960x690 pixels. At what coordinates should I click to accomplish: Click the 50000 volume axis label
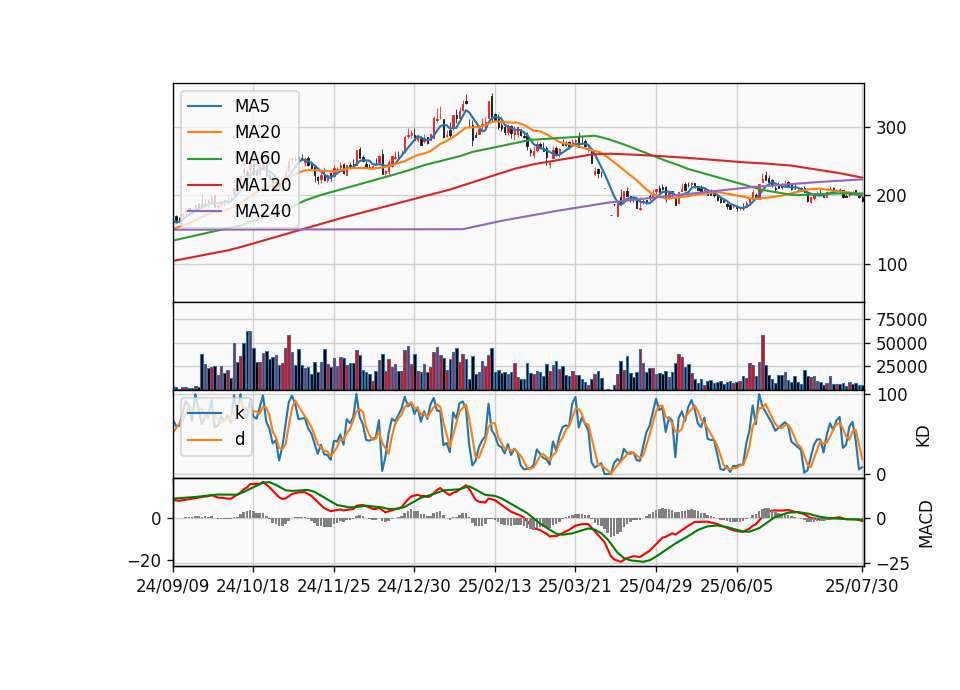coord(902,343)
